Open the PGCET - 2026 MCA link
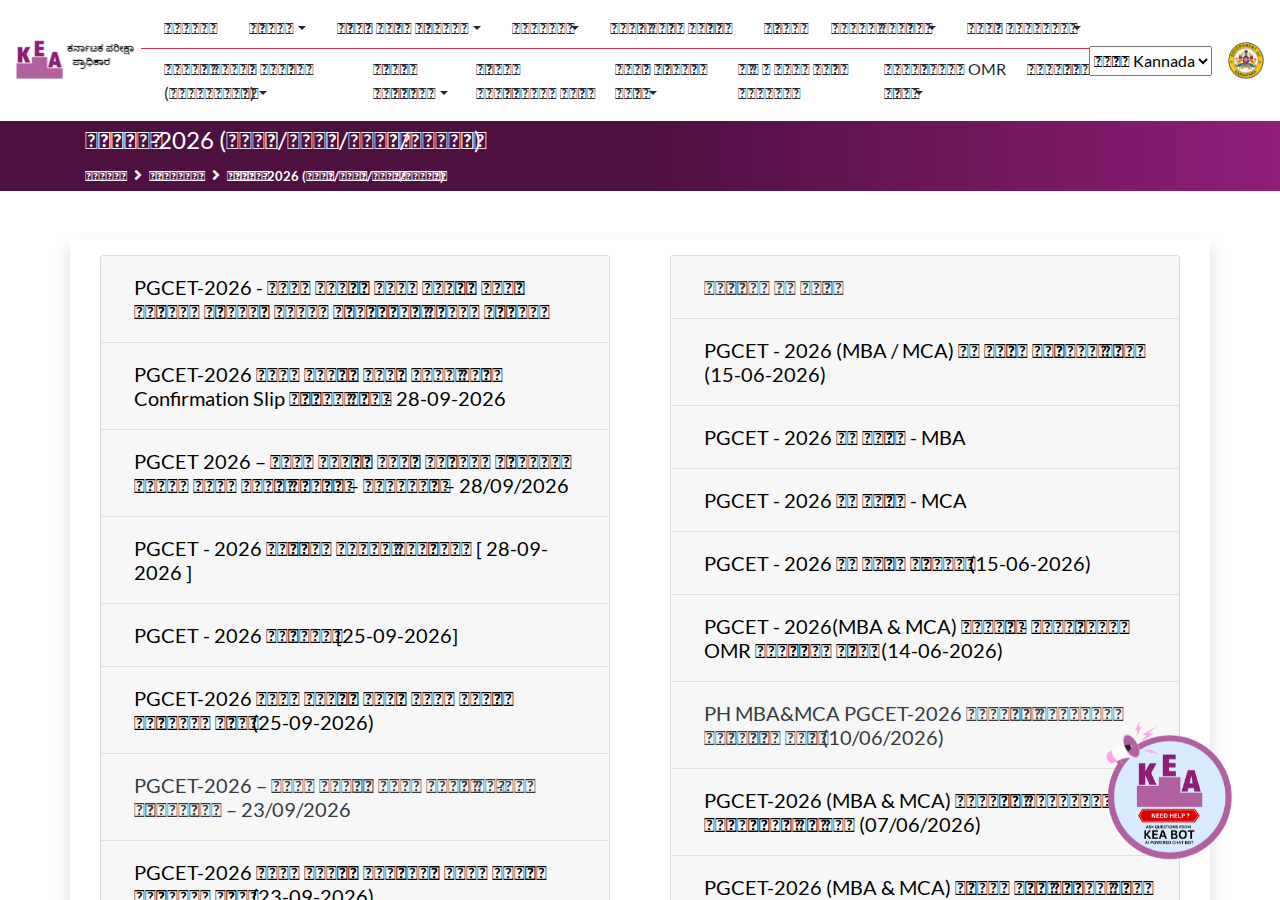Screen dimensions: 1280x900 point(925,500)
